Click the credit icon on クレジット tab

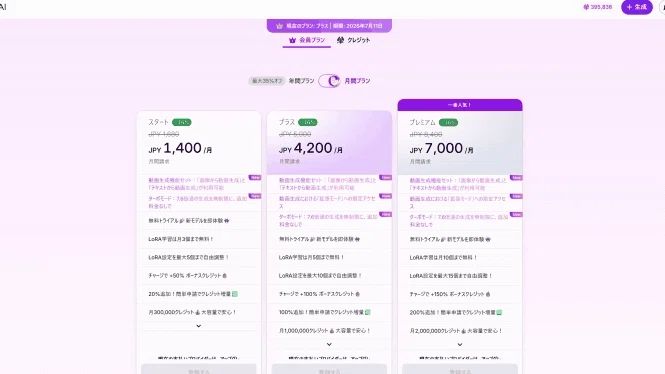[340, 40]
